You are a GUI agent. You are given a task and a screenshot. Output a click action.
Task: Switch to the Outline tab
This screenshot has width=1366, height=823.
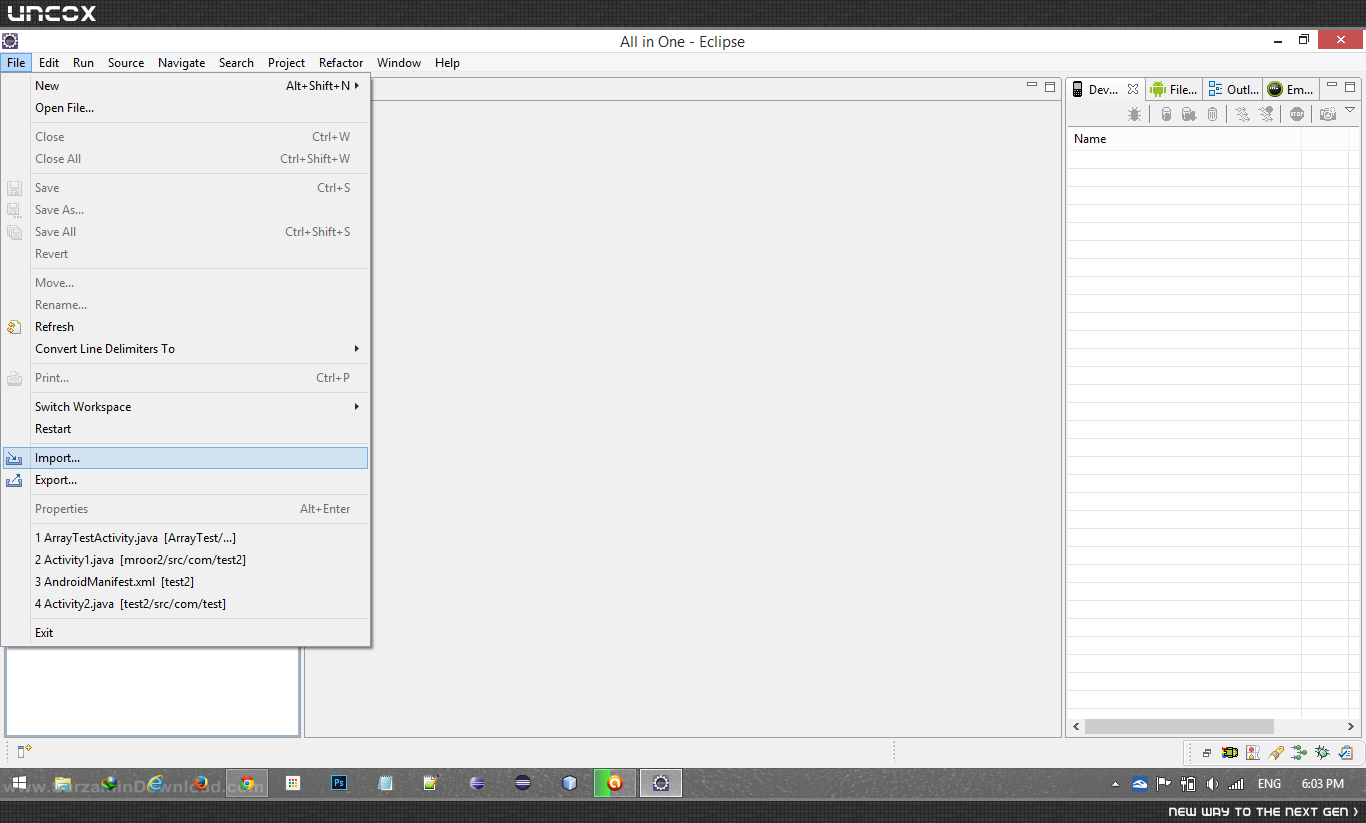coord(1233,89)
